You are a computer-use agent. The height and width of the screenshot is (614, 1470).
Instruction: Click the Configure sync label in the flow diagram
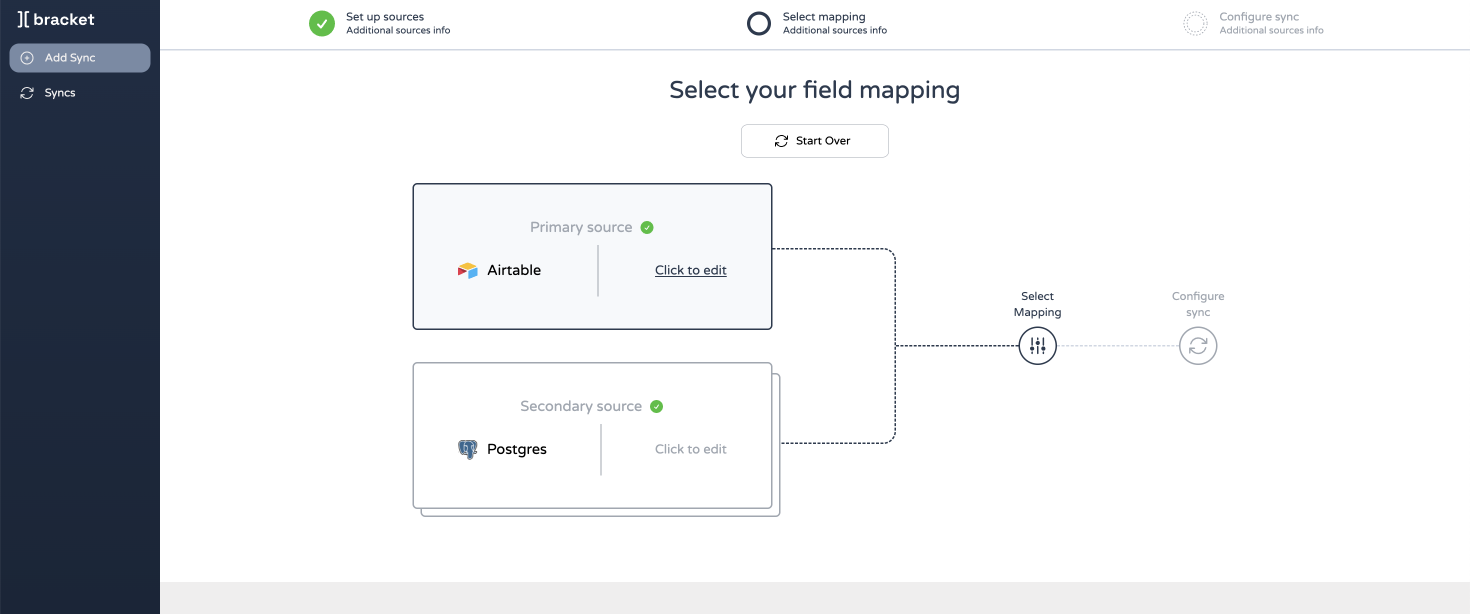click(x=1198, y=304)
